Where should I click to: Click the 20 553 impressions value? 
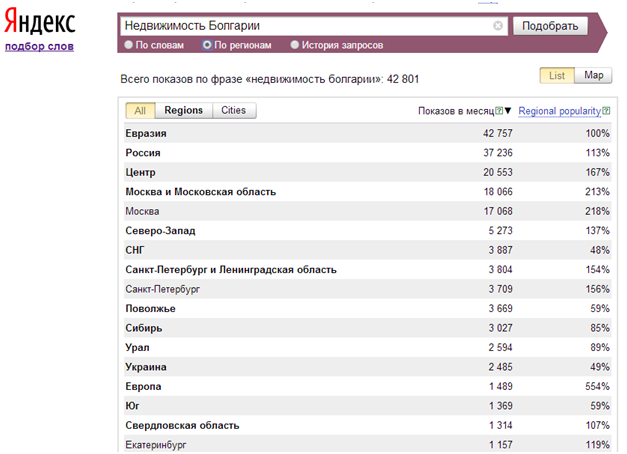coord(497,172)
